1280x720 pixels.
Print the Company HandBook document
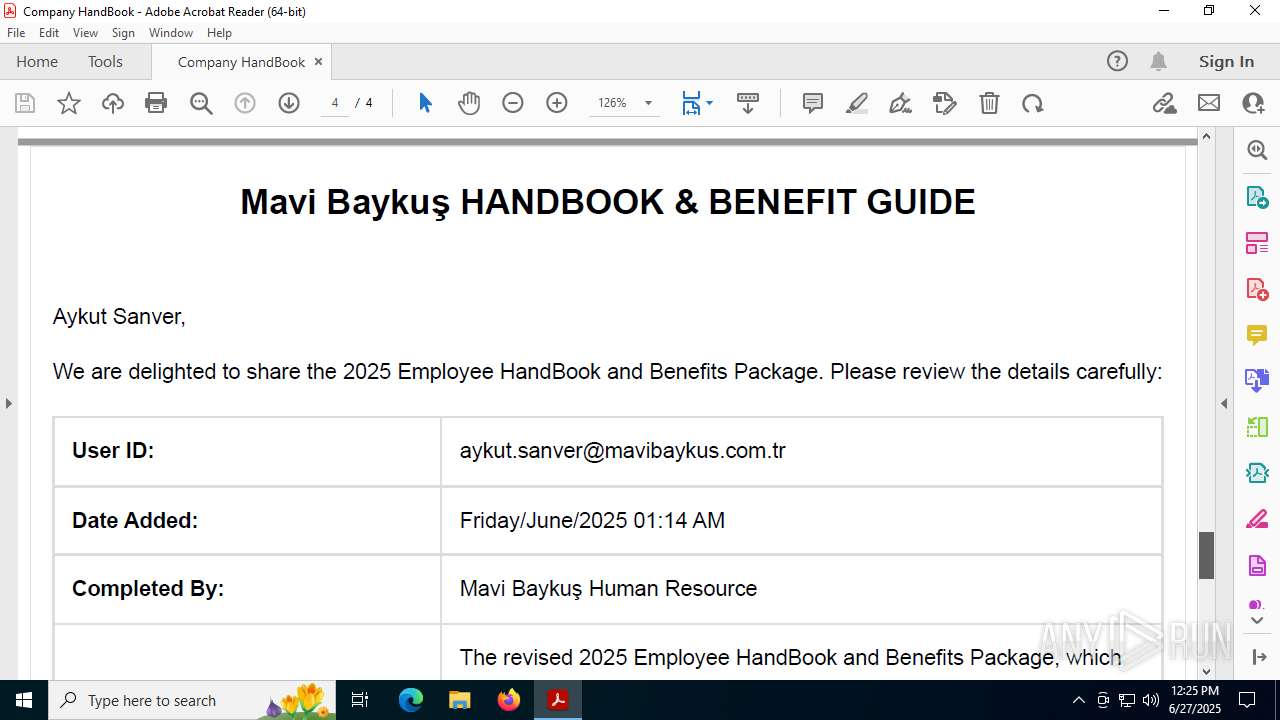click(156, 103)
